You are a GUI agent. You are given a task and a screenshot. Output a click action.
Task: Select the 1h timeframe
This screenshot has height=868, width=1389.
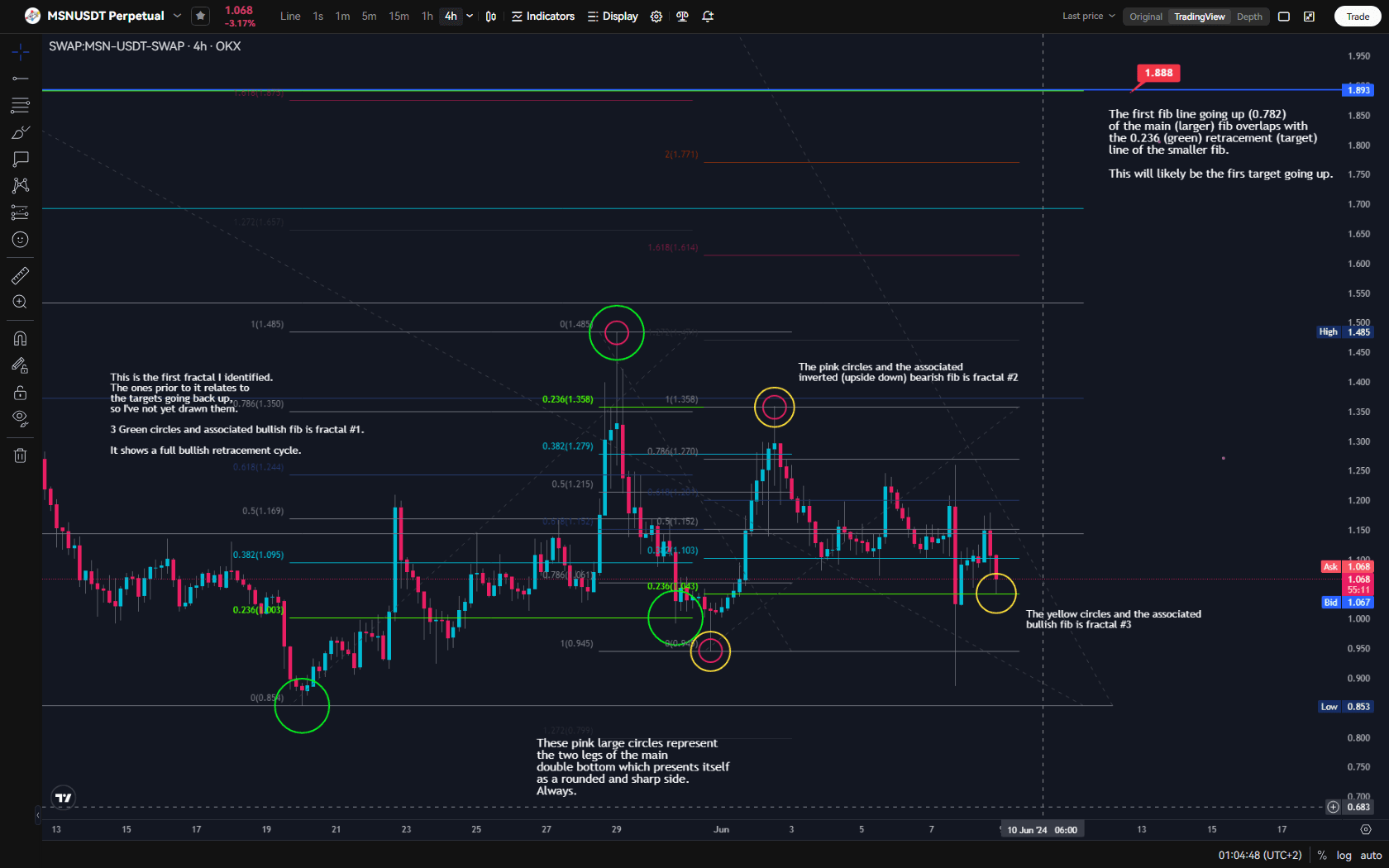[427, 17]
